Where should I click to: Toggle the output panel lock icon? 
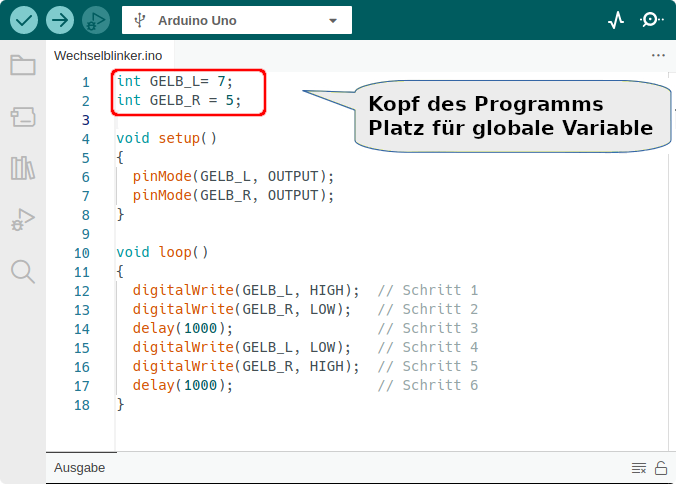[660, 467]
